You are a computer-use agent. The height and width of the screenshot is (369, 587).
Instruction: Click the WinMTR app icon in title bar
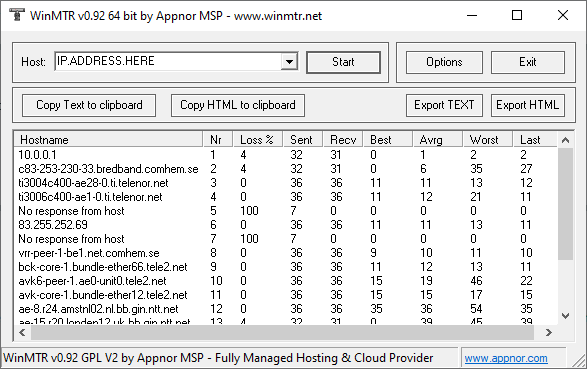pos(16,15)
